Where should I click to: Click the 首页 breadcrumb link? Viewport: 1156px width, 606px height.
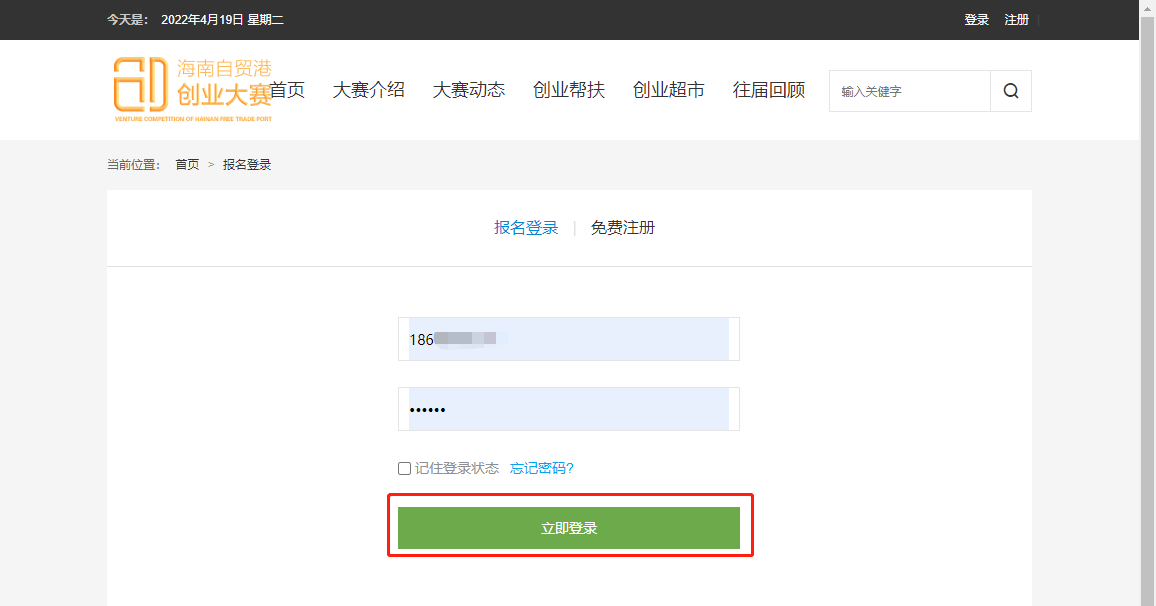pyautogui.click(x=187, y=165)
